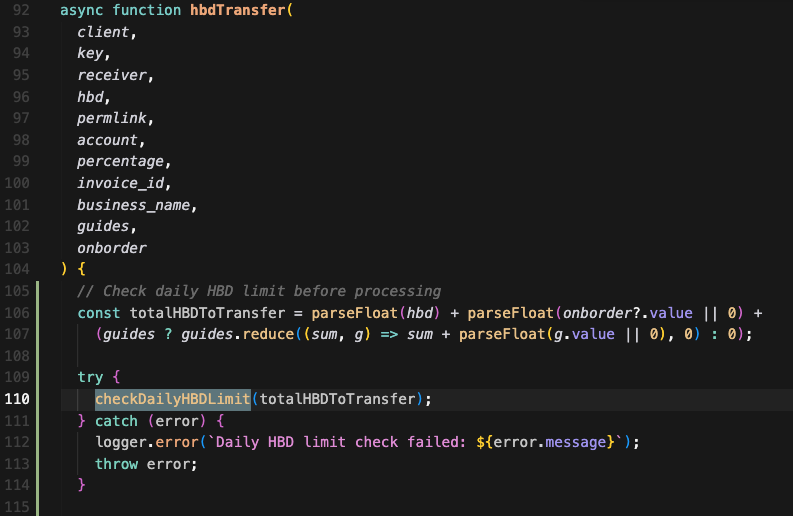This screenshot has height=516, width=793.
Task: Click the logger.error call
Action: click(147, 442)
